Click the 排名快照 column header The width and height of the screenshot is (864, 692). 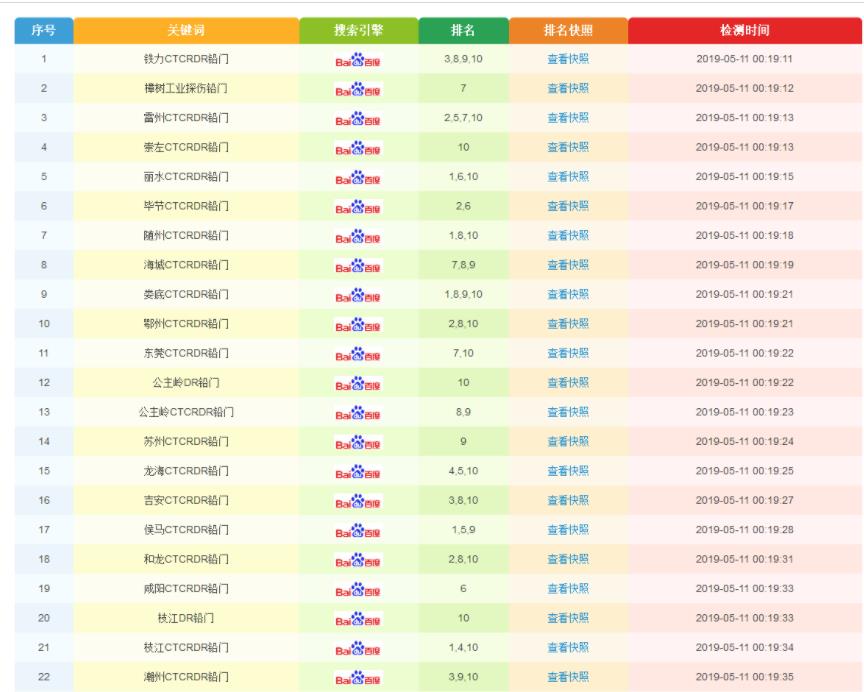568,30
